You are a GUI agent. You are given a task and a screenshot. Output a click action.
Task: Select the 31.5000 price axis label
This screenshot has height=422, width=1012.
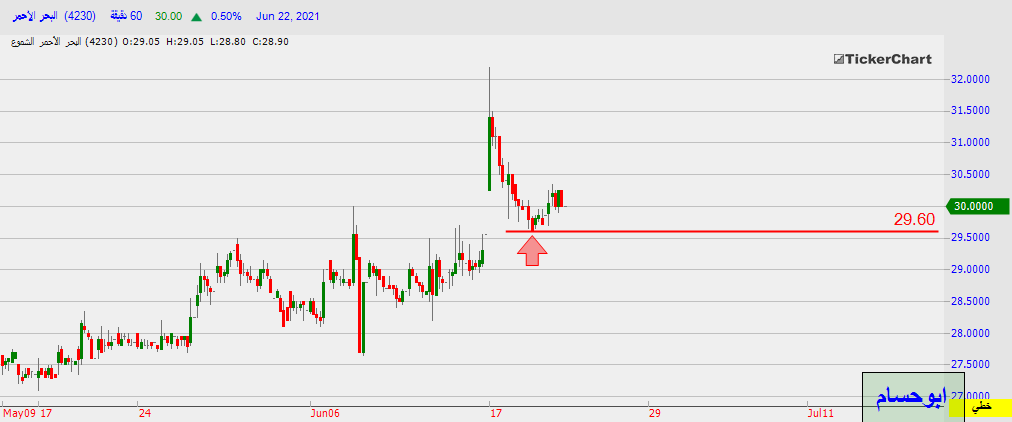tap(972, 111)
